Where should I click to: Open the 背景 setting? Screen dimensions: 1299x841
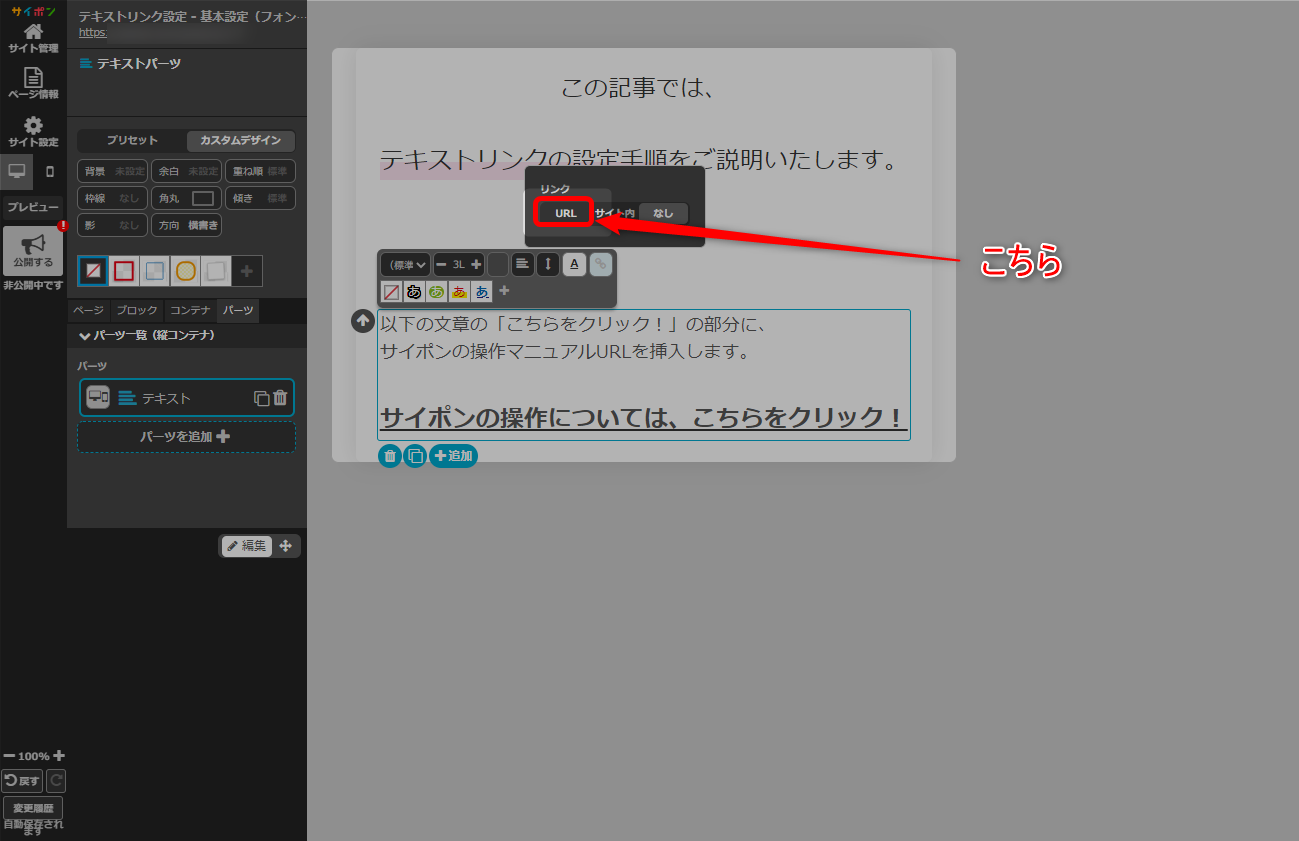(112, 171)
